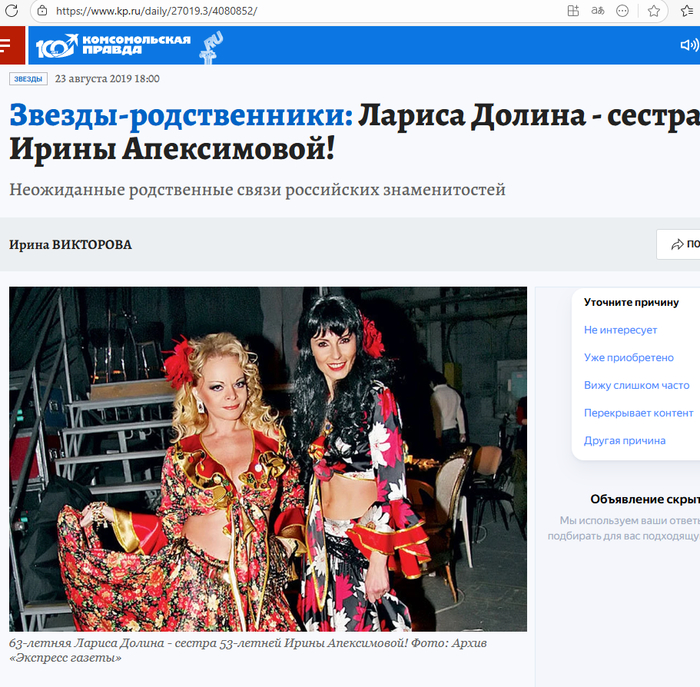Toggle the speaker sound icon in the header
Screen dimensions: 700x687
(689, 45)
